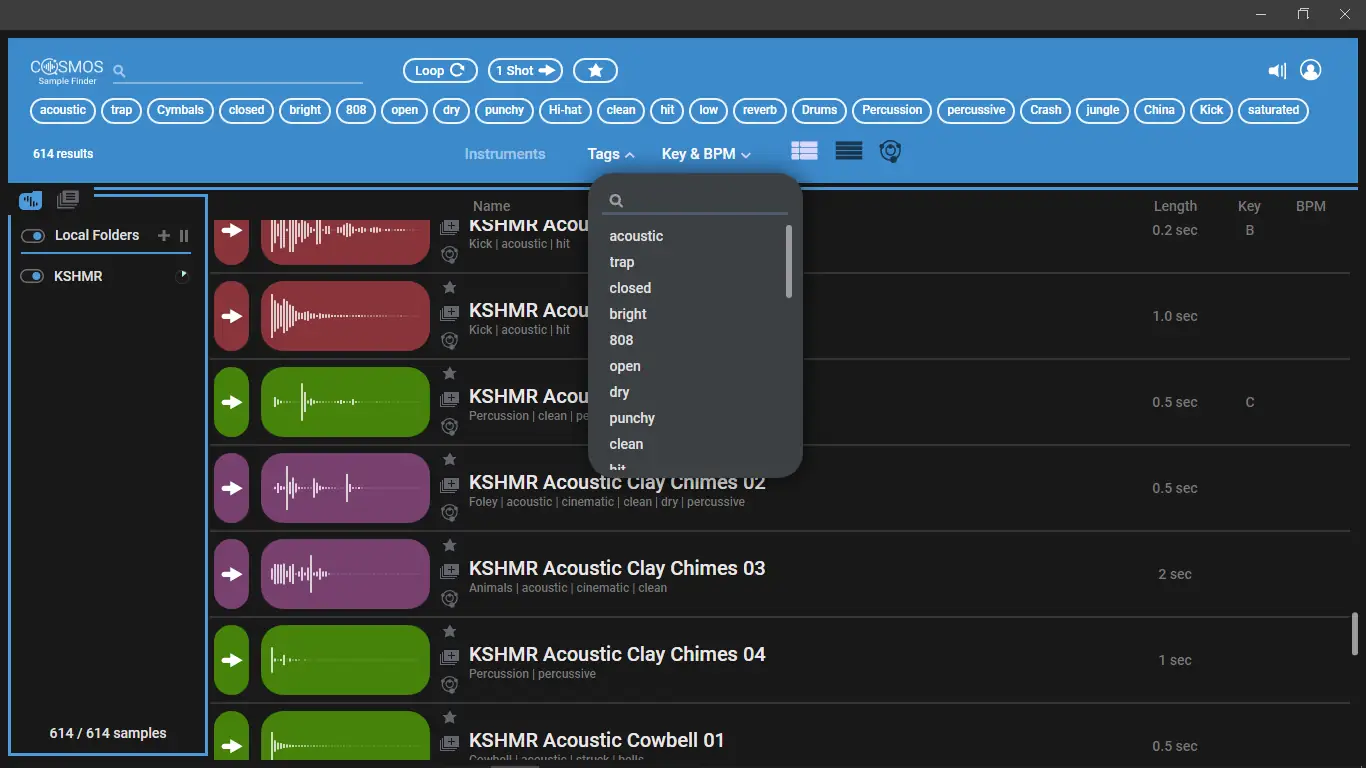Screen dimensions: 1366x768
Task: Open the collections icon above Local Folders
Action: coord(68,199)
